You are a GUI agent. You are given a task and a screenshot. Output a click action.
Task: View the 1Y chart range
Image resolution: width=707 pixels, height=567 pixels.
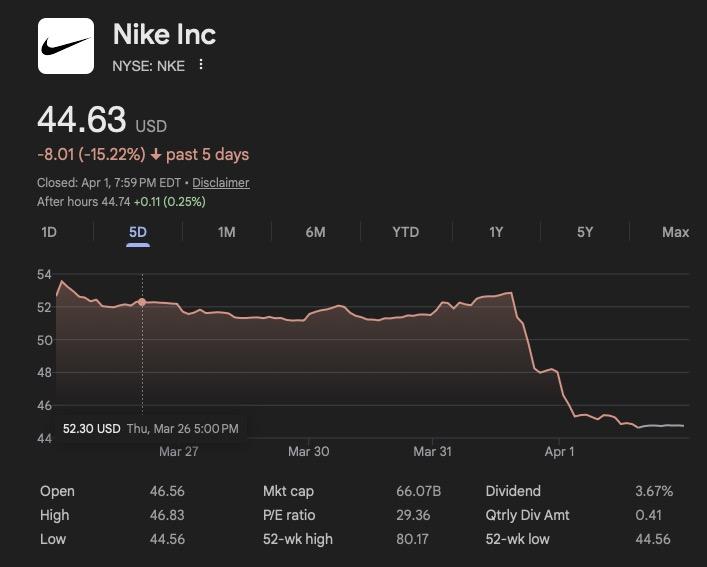click(x=496, y=232)
